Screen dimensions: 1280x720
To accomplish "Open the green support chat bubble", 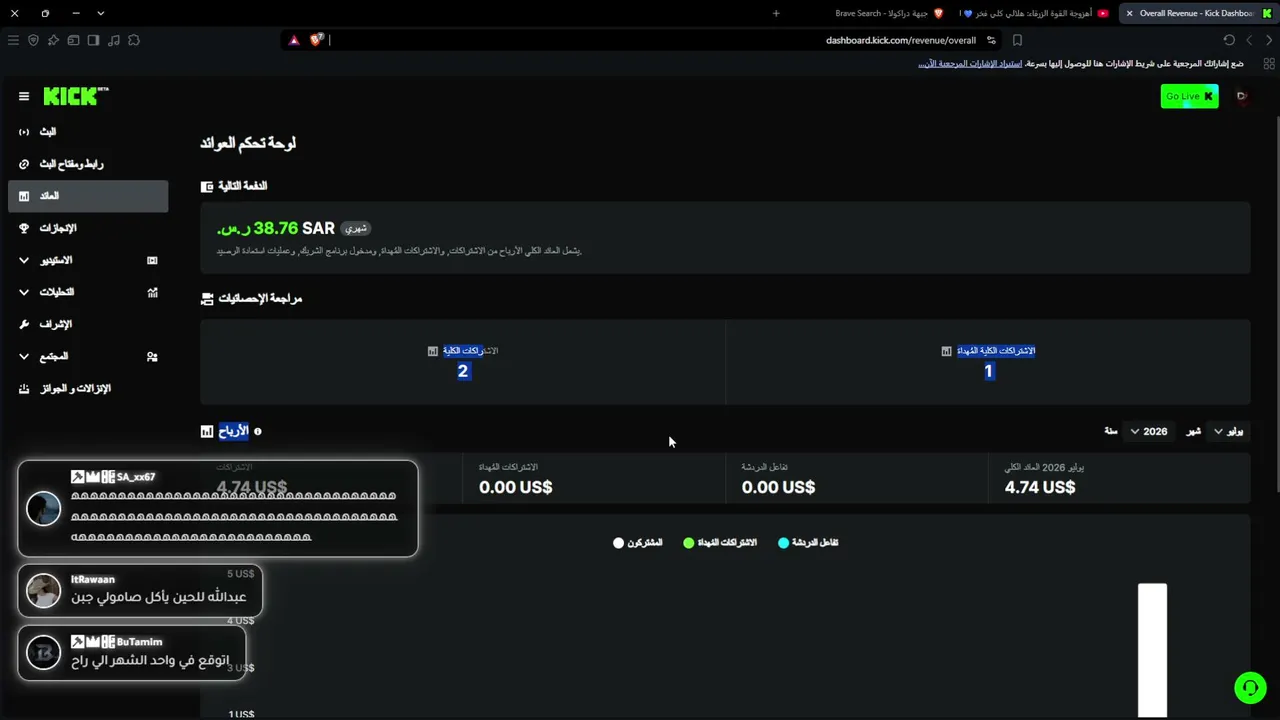I will [1250, 687].
